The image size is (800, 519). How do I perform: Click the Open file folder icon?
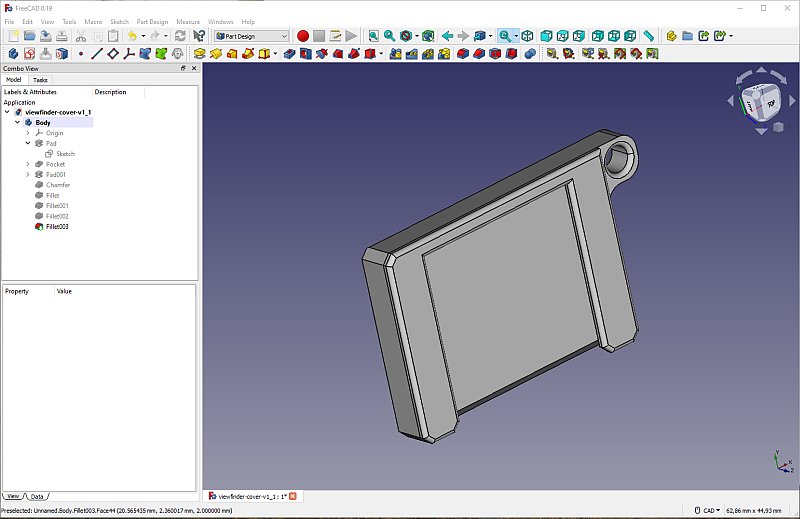[x=30, y=36]
